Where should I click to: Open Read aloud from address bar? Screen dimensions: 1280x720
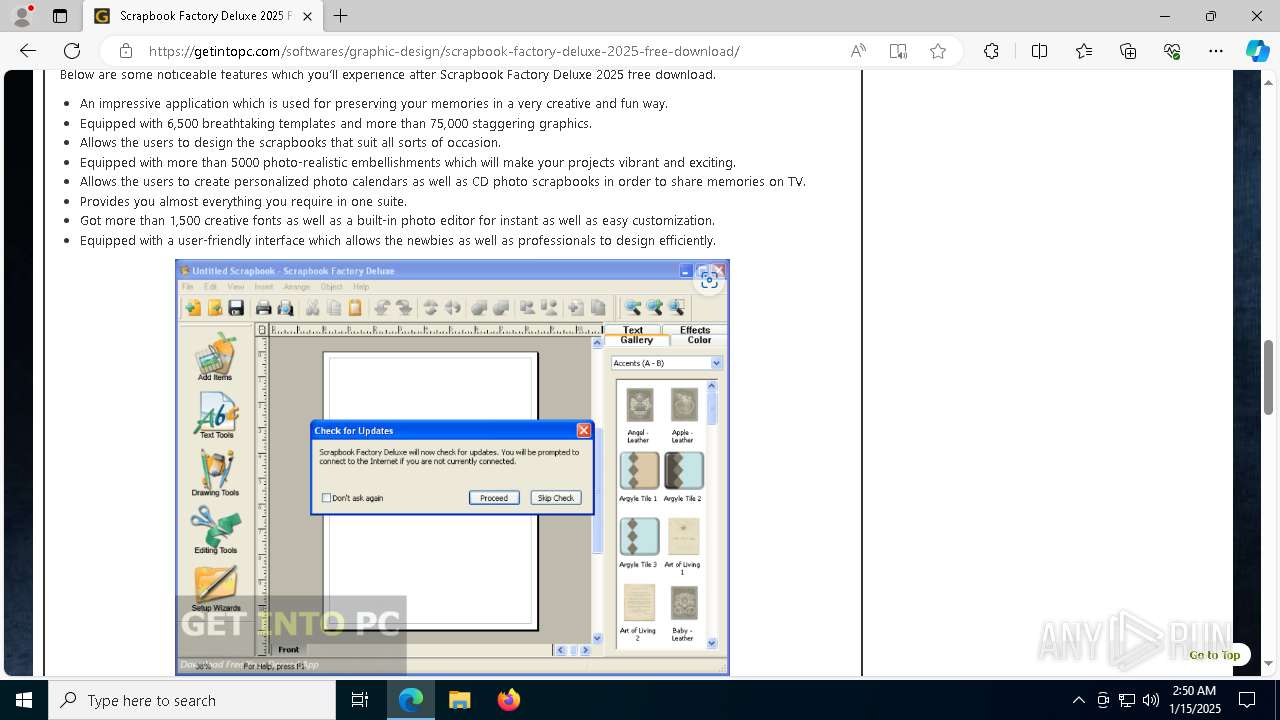[858, 51]
